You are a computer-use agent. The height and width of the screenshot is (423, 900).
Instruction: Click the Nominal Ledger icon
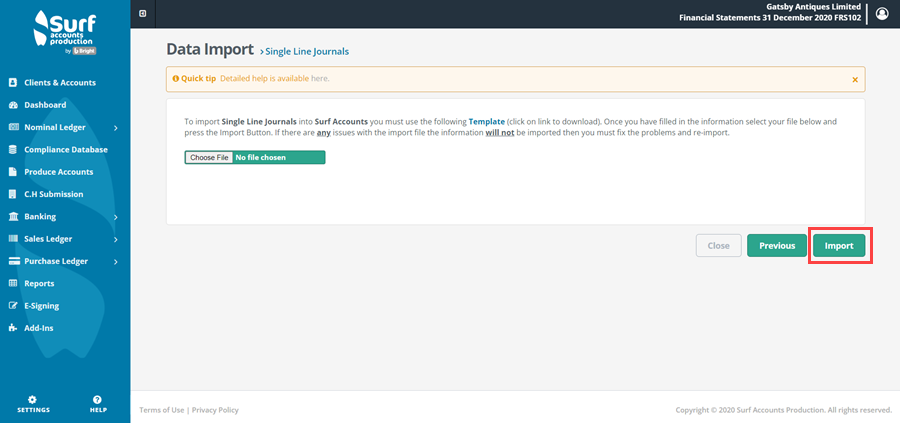click(13, 127)
